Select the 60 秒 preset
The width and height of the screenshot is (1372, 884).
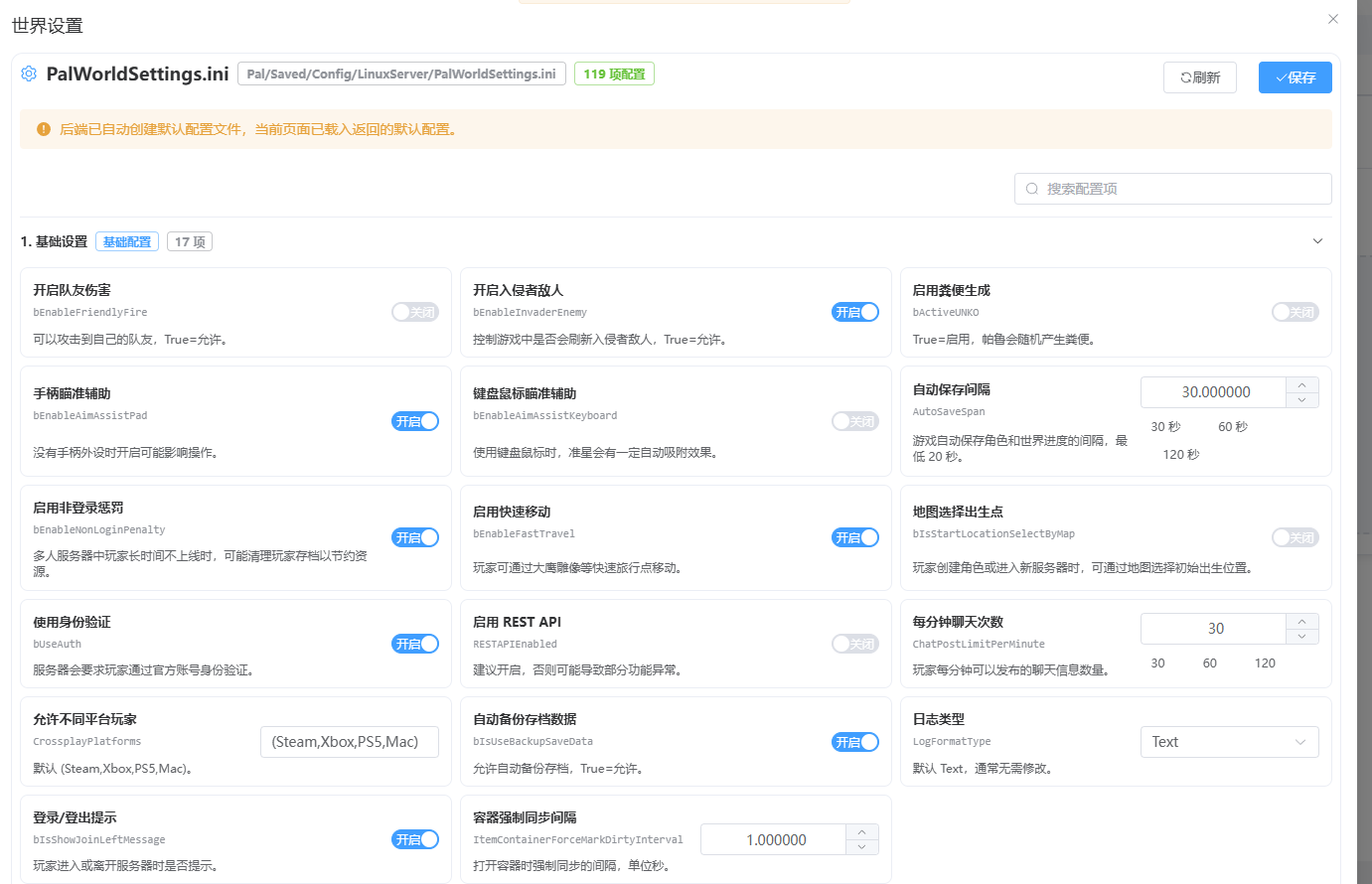[1233, 427]
